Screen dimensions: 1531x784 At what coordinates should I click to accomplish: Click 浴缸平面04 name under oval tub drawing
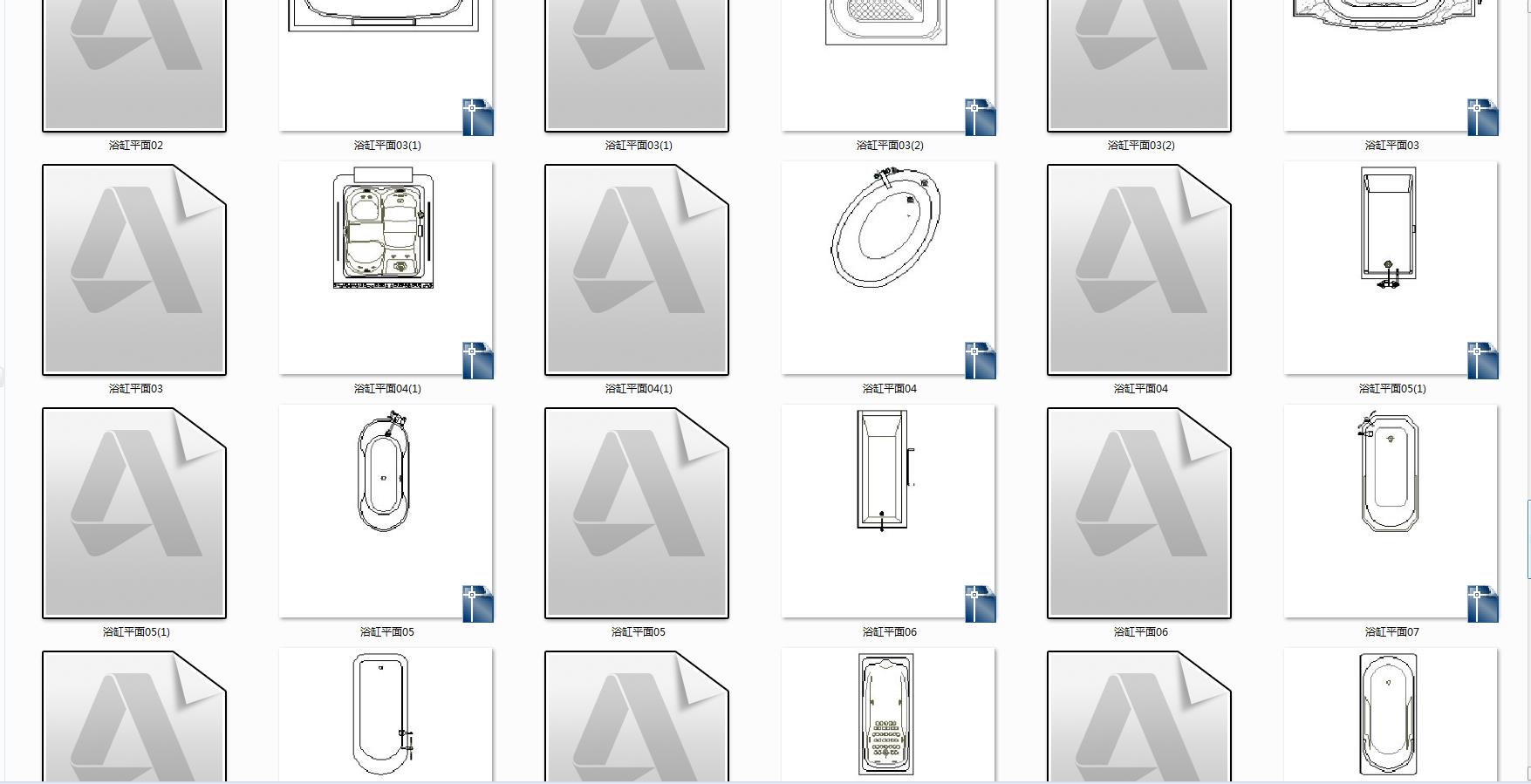pos(889,388)
